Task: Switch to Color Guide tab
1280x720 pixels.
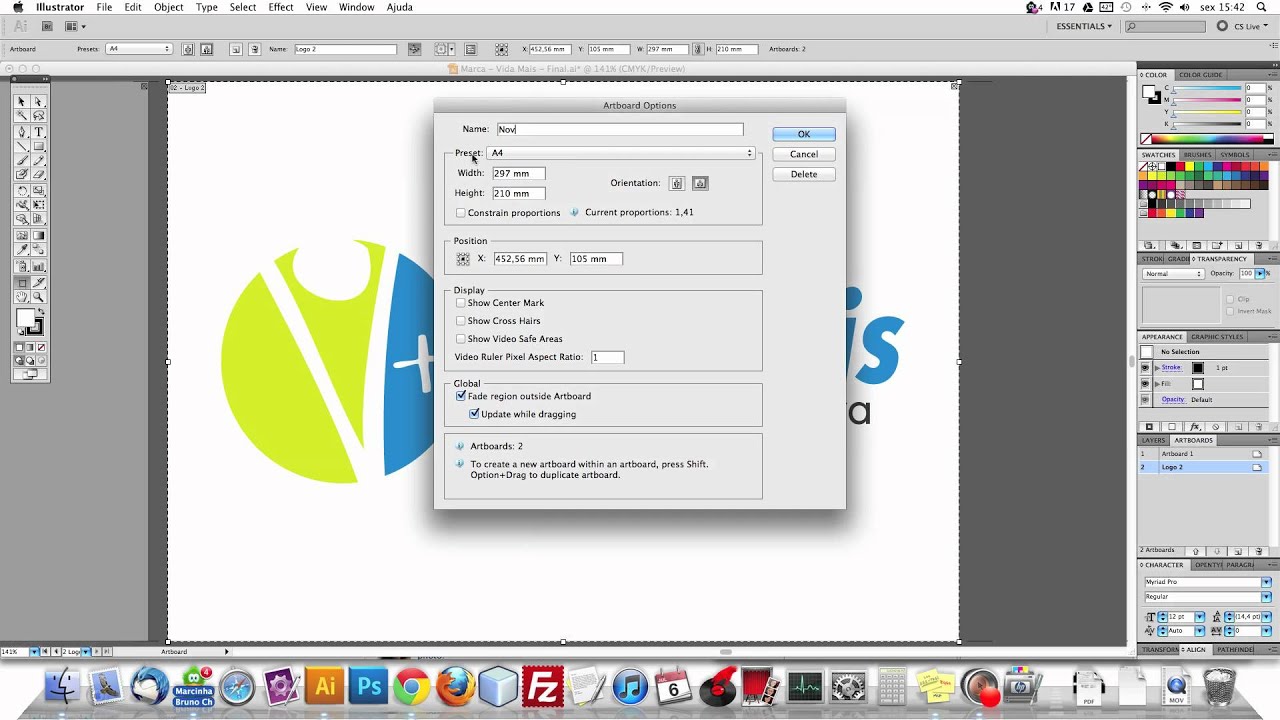Action: pyautogui.click(x=1200, y=75)
